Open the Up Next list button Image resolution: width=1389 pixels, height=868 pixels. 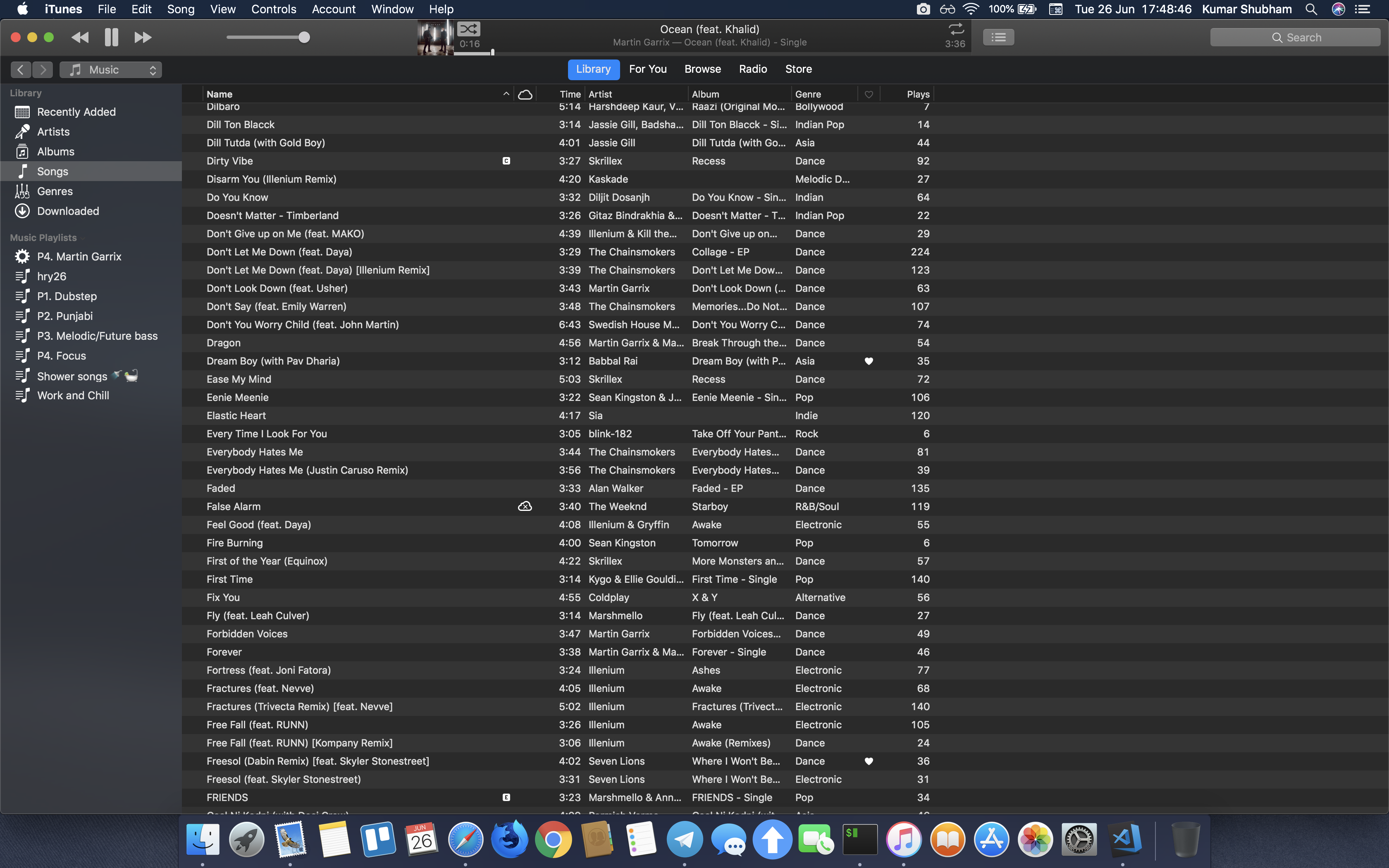tap(998, 37)
